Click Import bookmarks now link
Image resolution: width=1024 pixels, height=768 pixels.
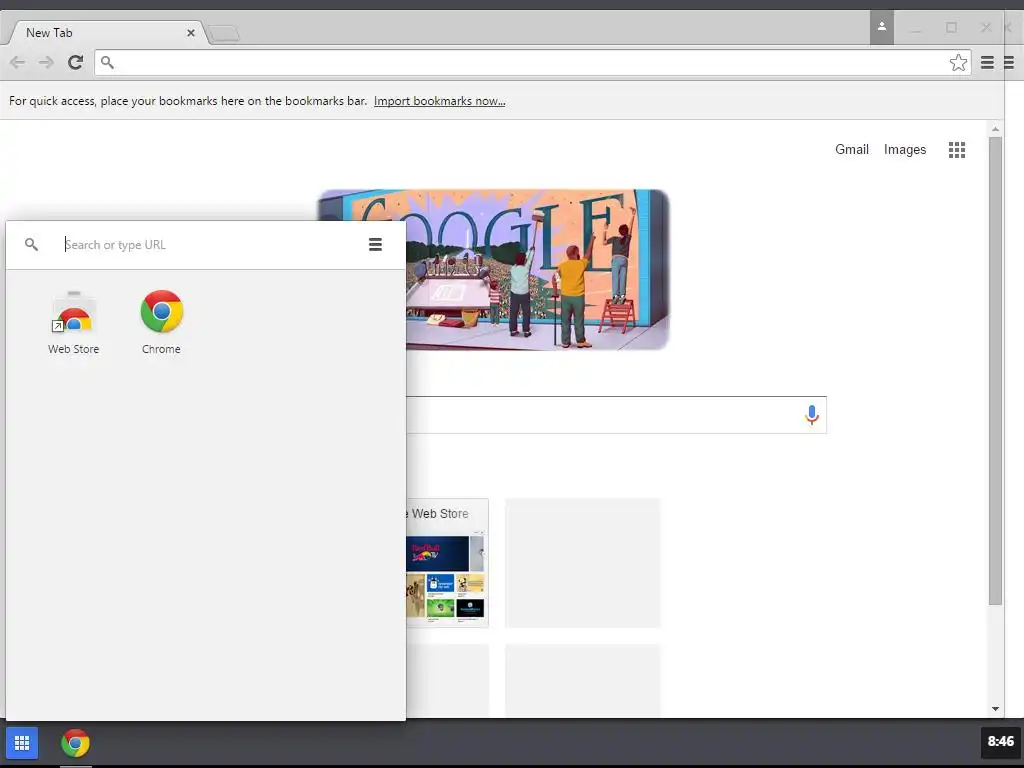440,101
